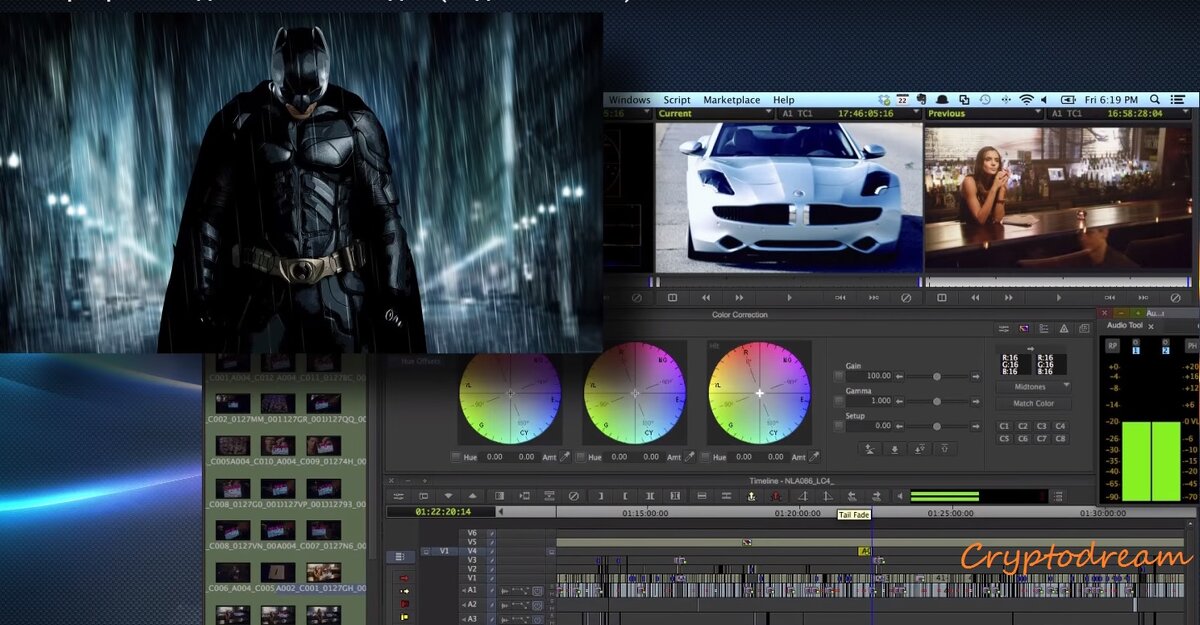Toggle the A2 track selector
Viewport: 1200px width, 625px height.
click(470, 604)
